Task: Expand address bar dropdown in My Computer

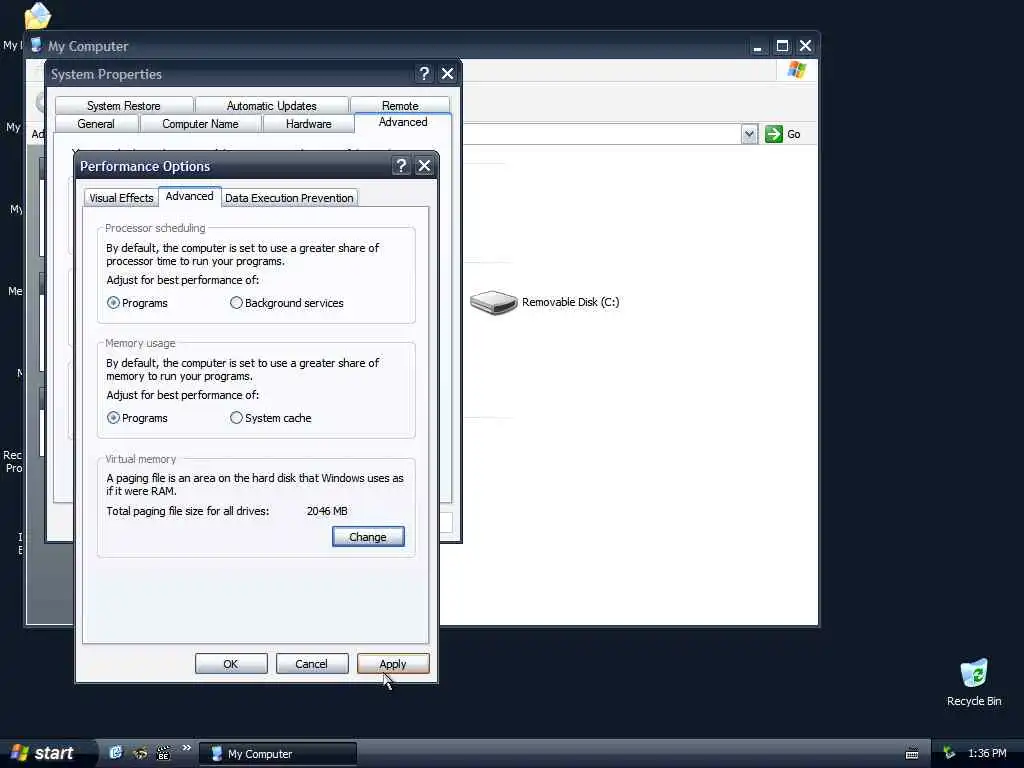Action: coord(749,134)
